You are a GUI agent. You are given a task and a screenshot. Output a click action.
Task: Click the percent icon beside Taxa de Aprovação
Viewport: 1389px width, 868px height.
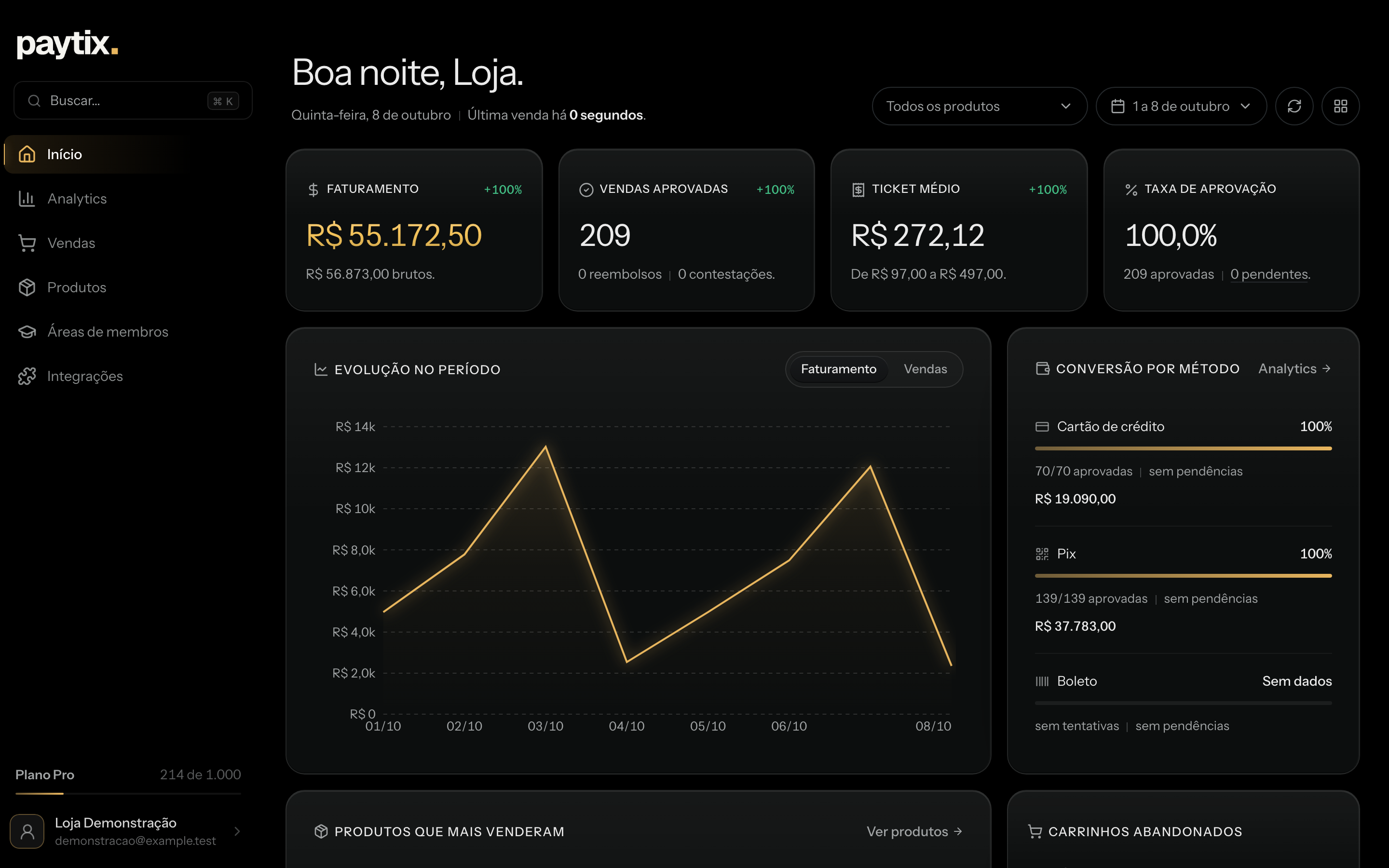click(1130, 190)
